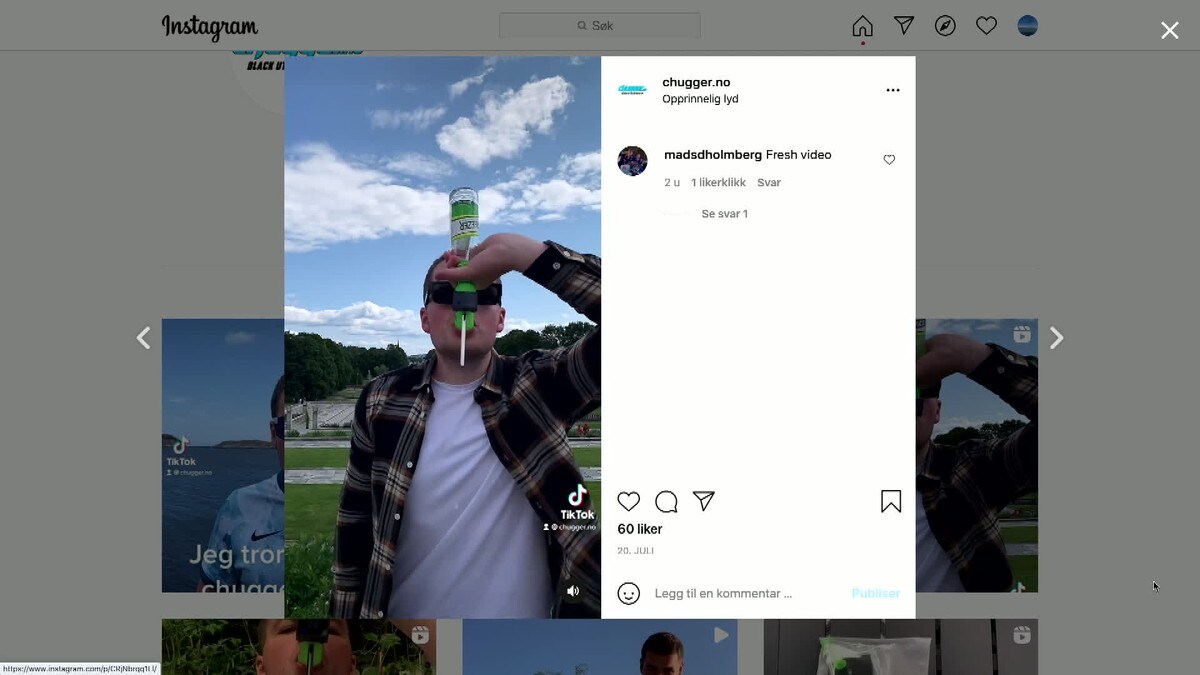Open the 20. JULI post date link
Image resolution: width=1200 pixels, height=675 pixels.
[635, 551]
